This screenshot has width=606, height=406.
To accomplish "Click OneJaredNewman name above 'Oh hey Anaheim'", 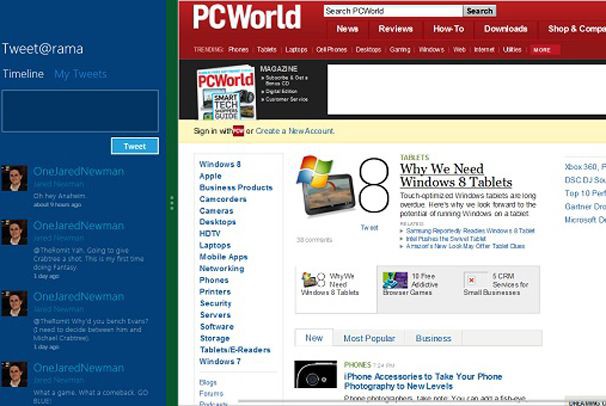I will click(78, 172).
